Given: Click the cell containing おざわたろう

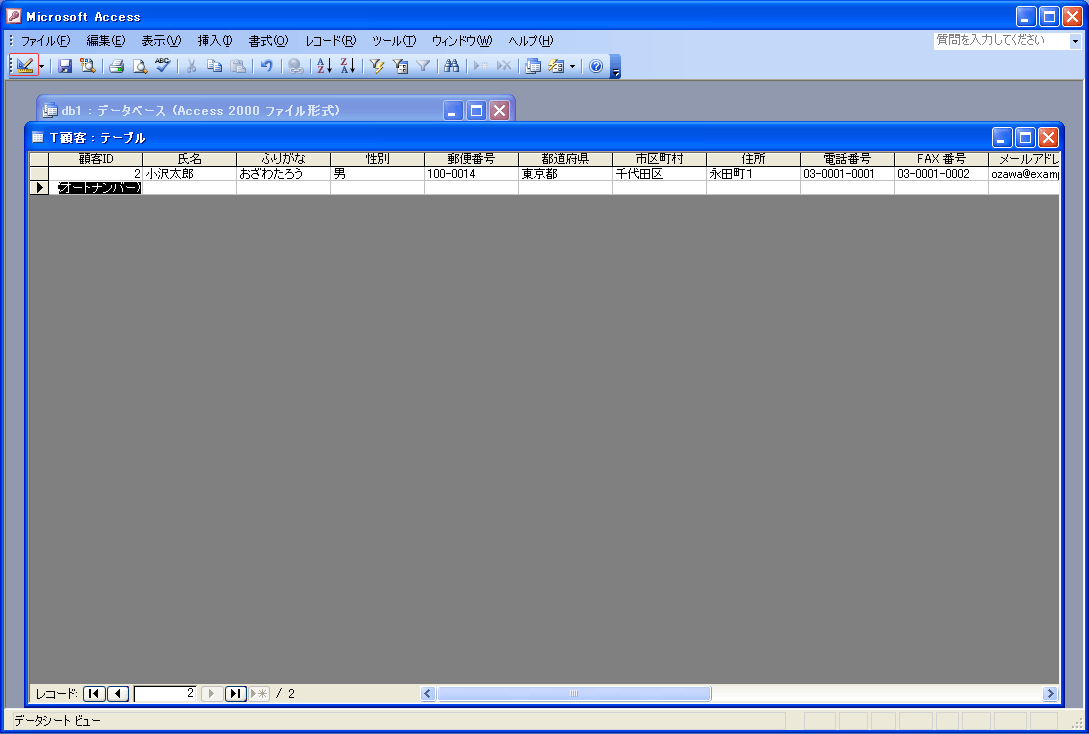Looking at the screenshot, I should pyautogui.click(x=283, y=174).
